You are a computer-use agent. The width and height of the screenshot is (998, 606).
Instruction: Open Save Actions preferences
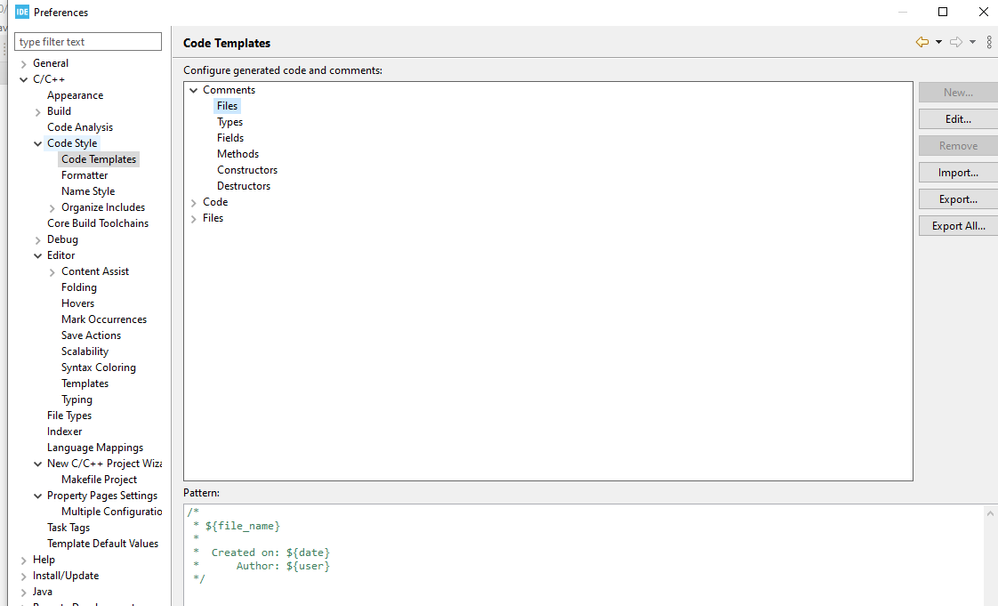pyautogui.click(x=91, y=335)
